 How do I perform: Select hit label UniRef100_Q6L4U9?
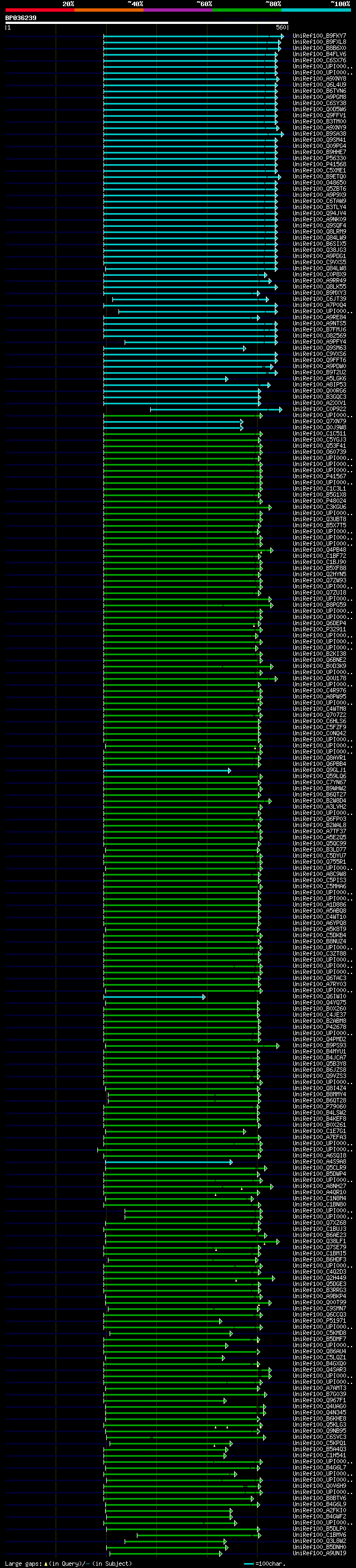coord(319,85)
